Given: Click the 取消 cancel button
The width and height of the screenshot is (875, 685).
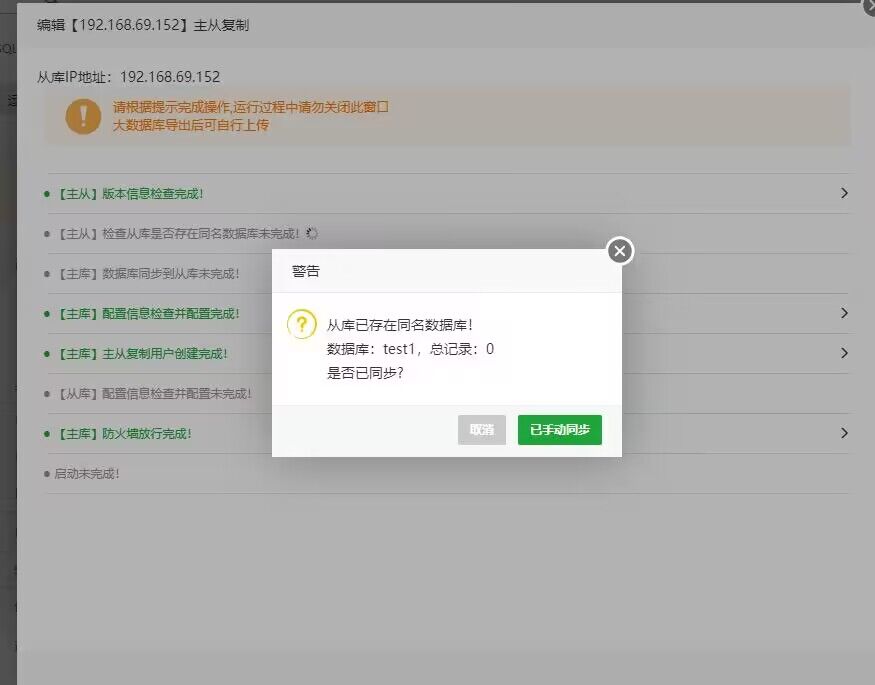Looking at the screenshot, I should point(482,430).
